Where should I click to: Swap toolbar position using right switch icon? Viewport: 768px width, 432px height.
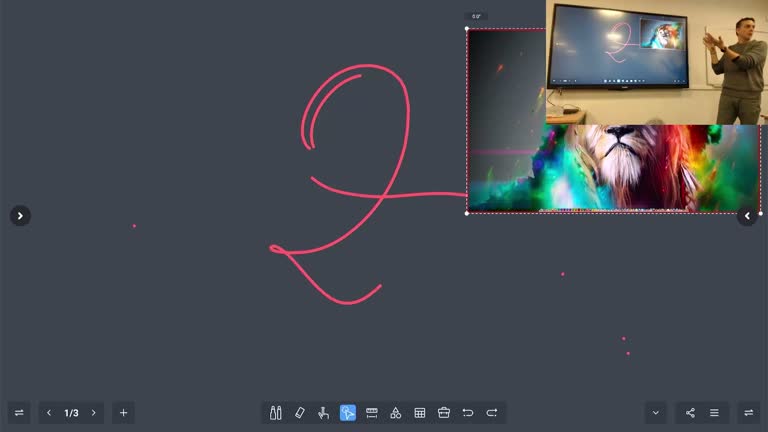(748, 413)
